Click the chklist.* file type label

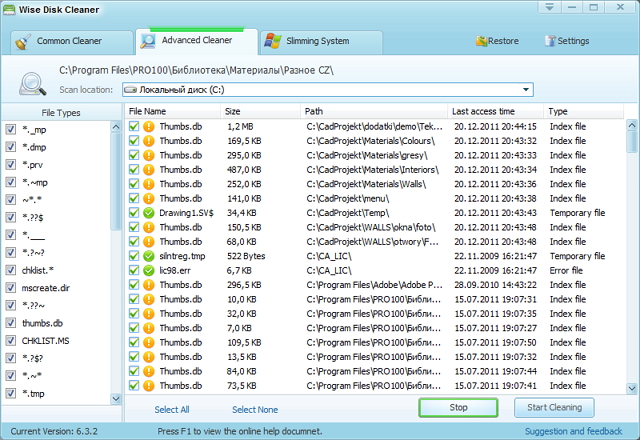click(x=38, y=270)
